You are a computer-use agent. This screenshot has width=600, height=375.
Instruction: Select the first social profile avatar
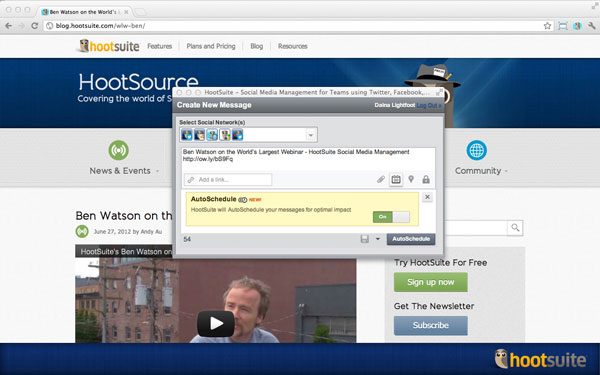coord(187,135)
